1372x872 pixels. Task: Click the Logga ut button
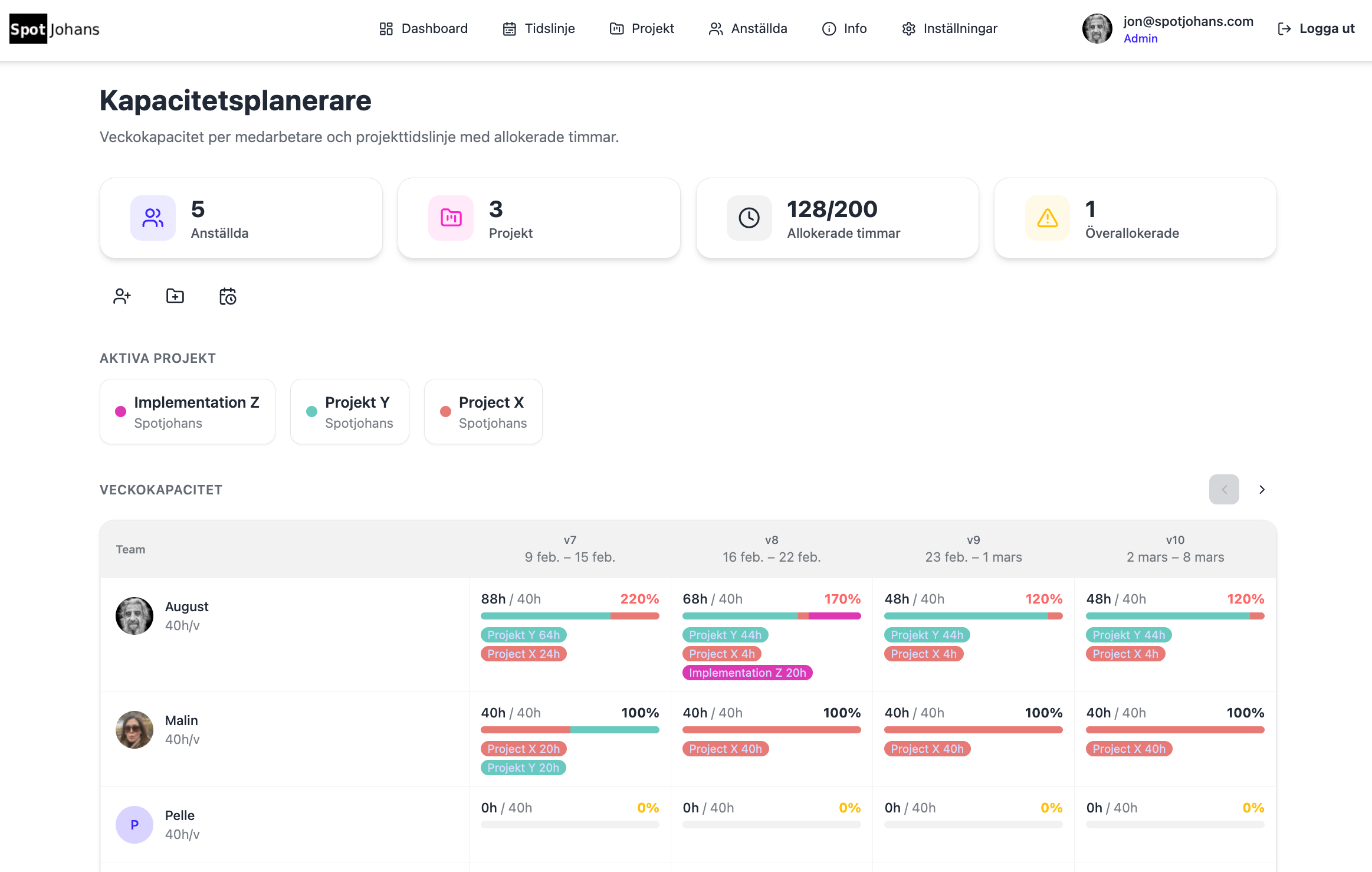coord(1316,28)
